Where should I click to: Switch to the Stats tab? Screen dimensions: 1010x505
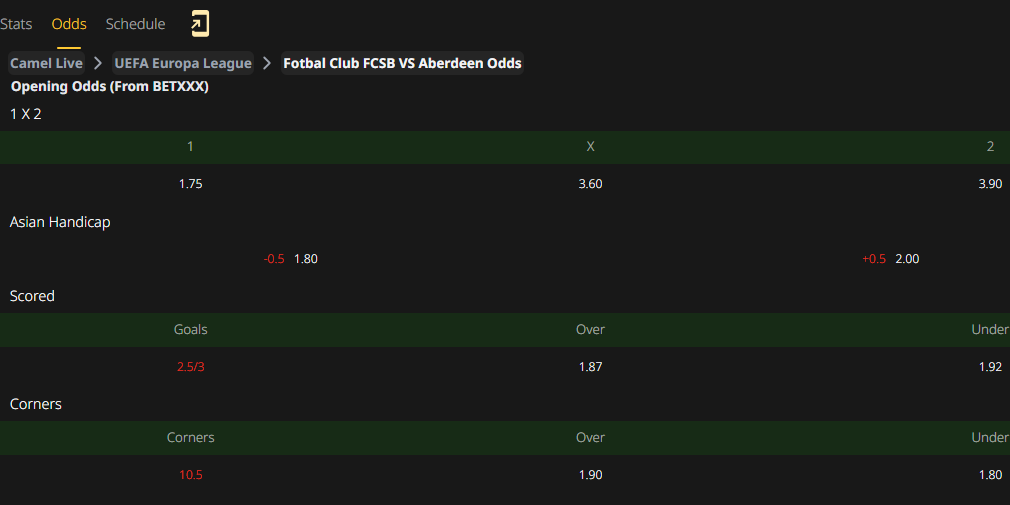tap(16, 24)
